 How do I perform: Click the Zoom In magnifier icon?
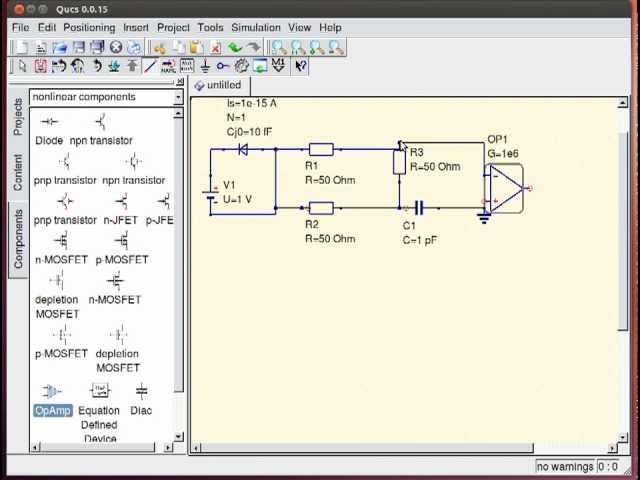[317, 48]
